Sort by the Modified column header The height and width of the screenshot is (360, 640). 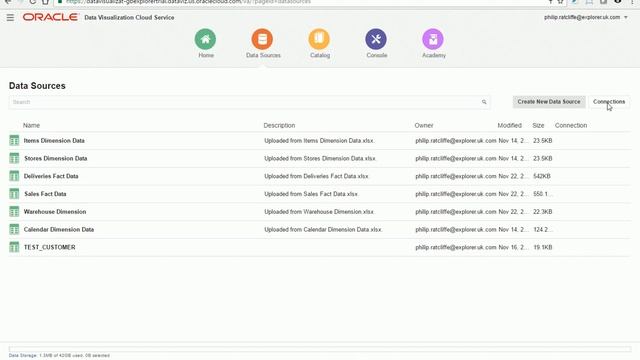(x=509, y=125)
